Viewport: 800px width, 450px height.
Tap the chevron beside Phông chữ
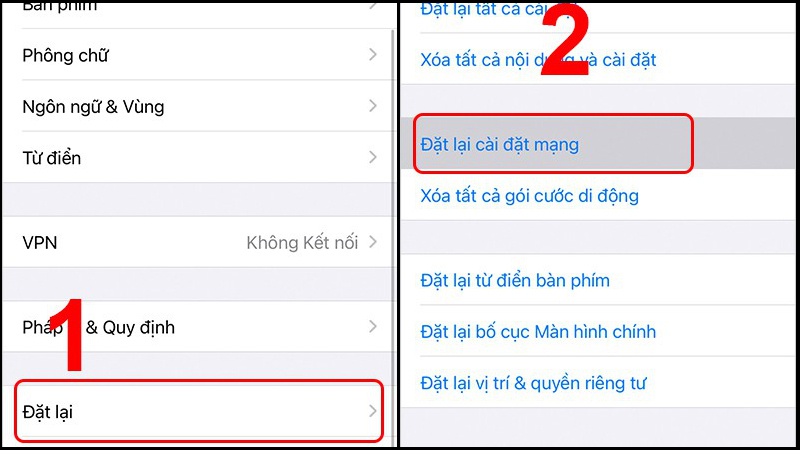(x=373, y=55)
